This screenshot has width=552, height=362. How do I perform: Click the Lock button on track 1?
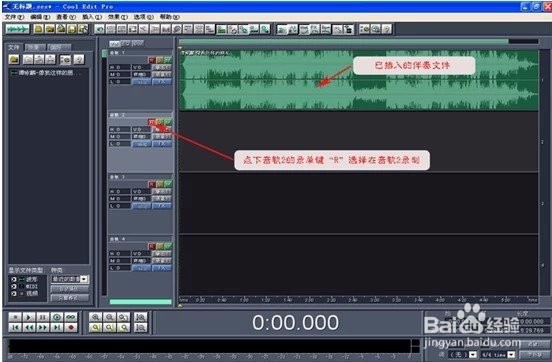(141, 82)
